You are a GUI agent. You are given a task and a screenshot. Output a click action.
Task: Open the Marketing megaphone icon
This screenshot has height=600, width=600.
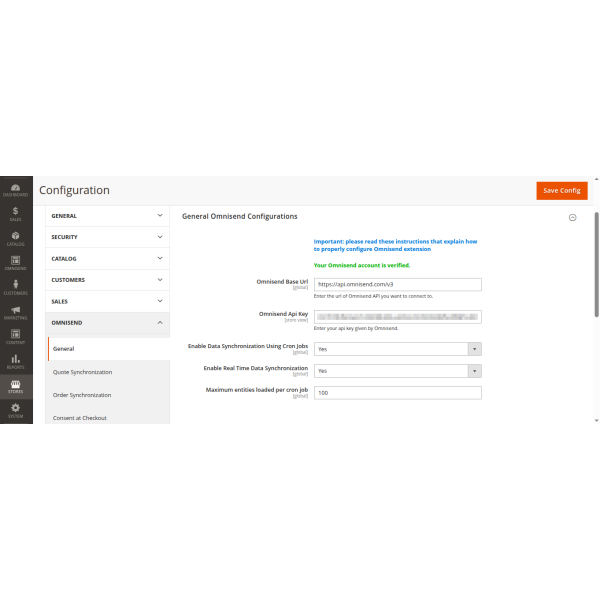coord(16,313)
